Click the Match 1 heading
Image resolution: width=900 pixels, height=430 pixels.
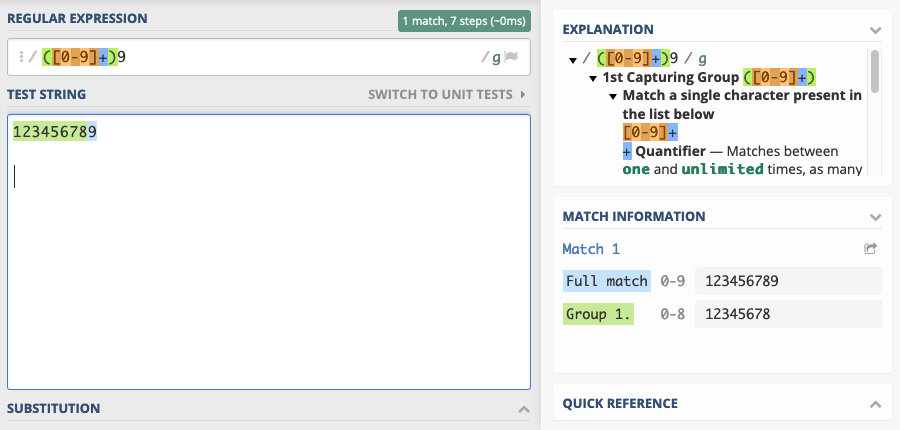[591, 249]
